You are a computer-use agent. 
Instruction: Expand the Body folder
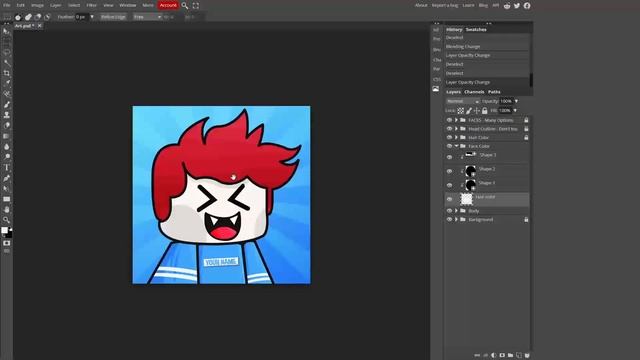click(456, 211)
